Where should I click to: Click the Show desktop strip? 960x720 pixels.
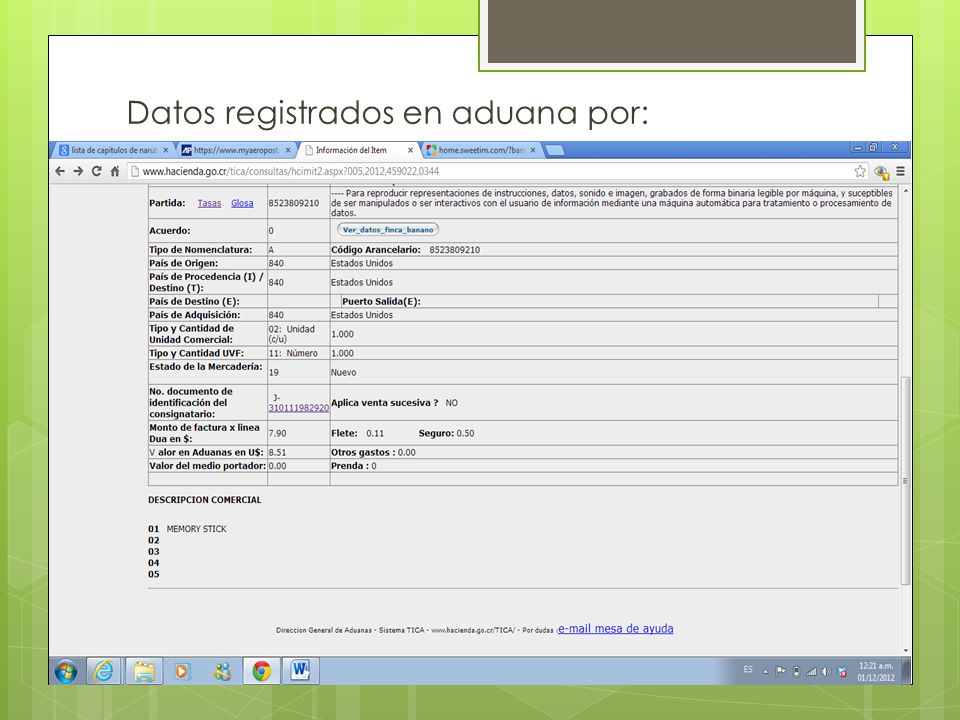[x=906, y=671]
